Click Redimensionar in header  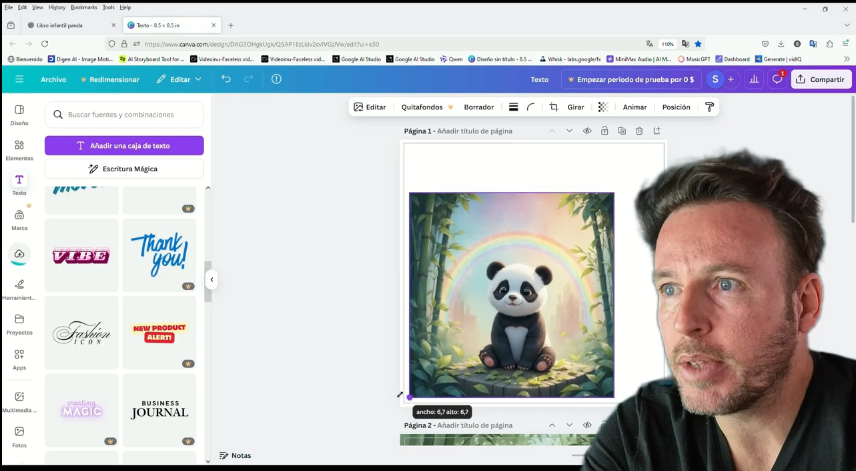pyautogui.click(x=110, y=79)
